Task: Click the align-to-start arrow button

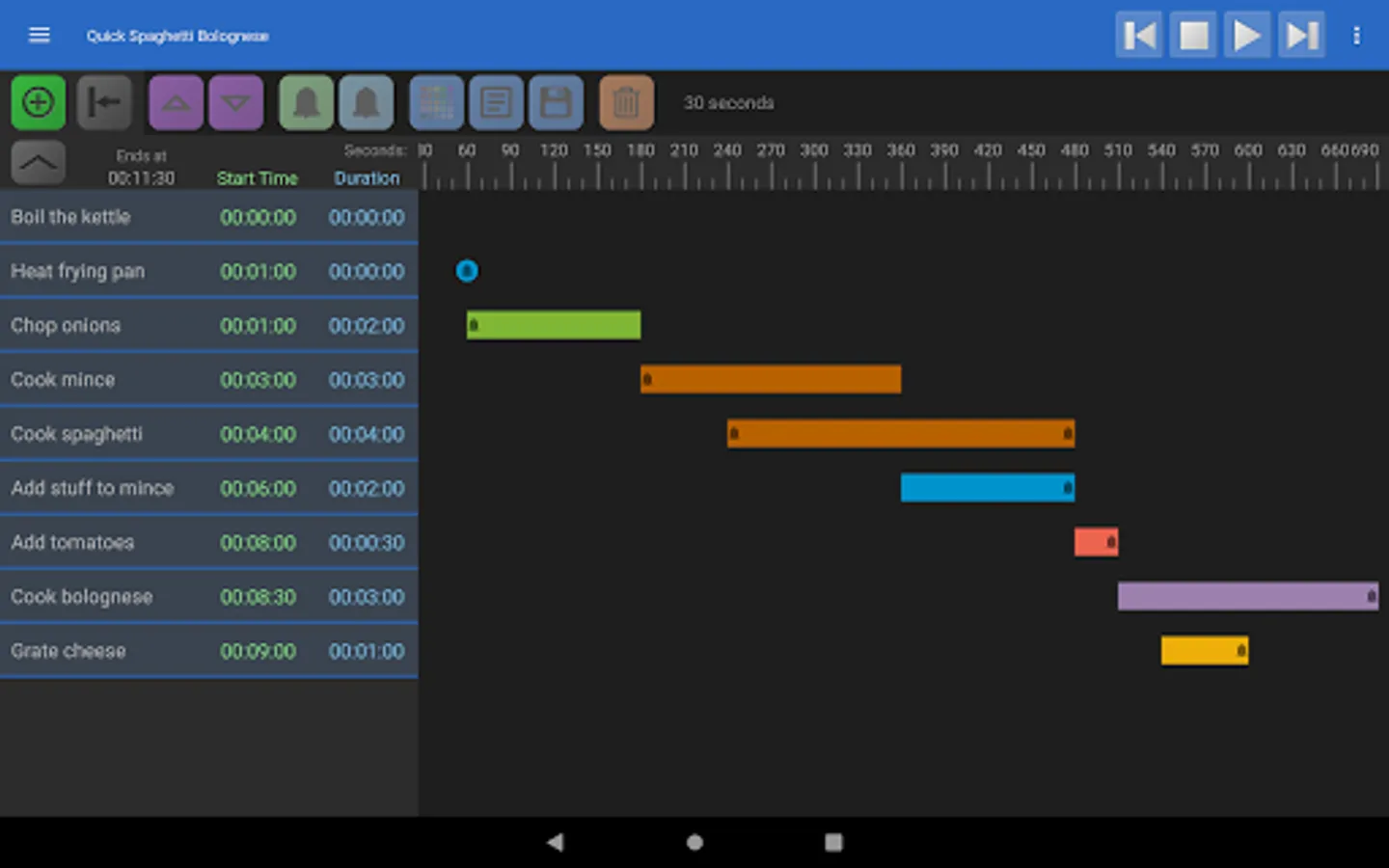Action: pyautogui.click(x=104, y=102)
